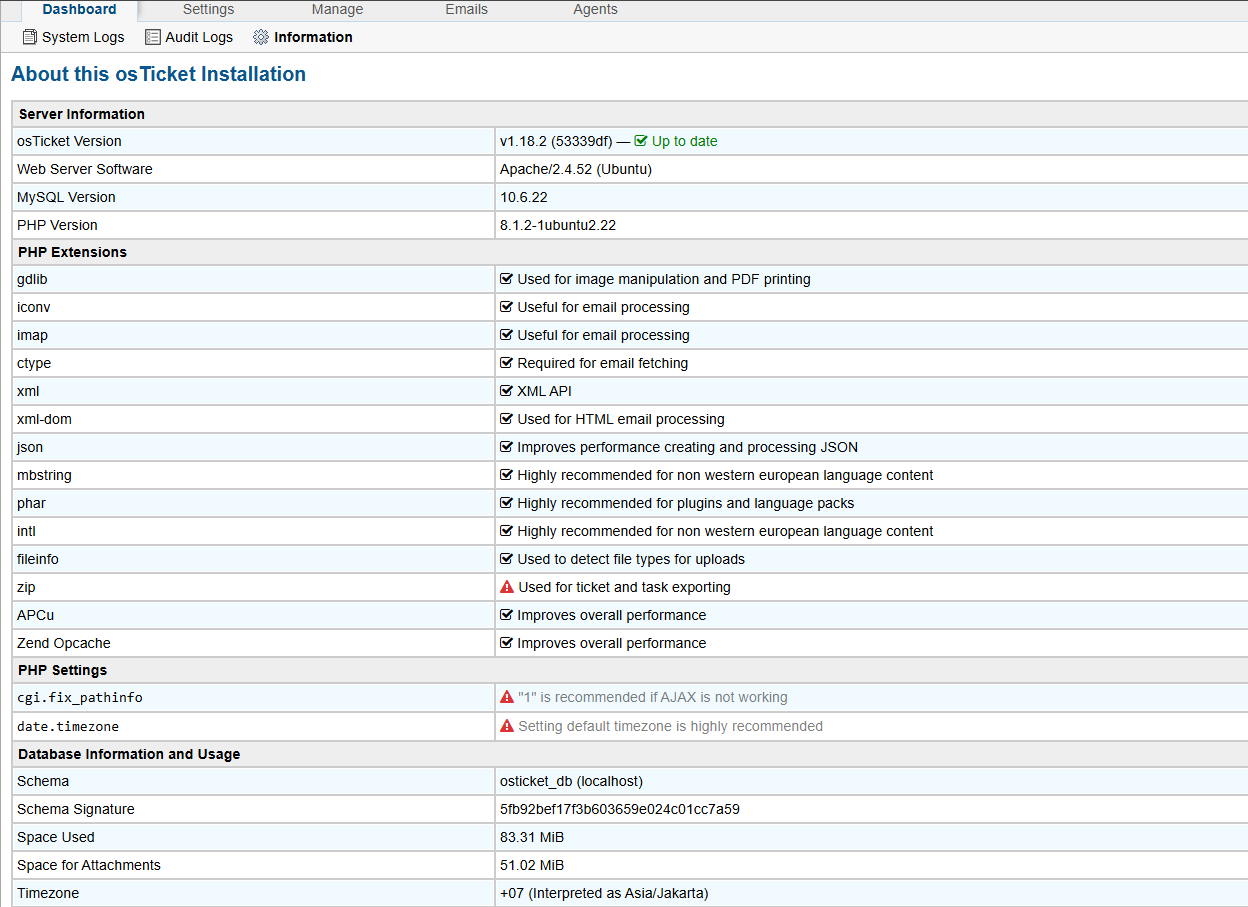The height and width of the screenshot is (907, 1248).
Task: Click the "PHP Version" label
Action: pyautogui.click(x=57, y=225)
